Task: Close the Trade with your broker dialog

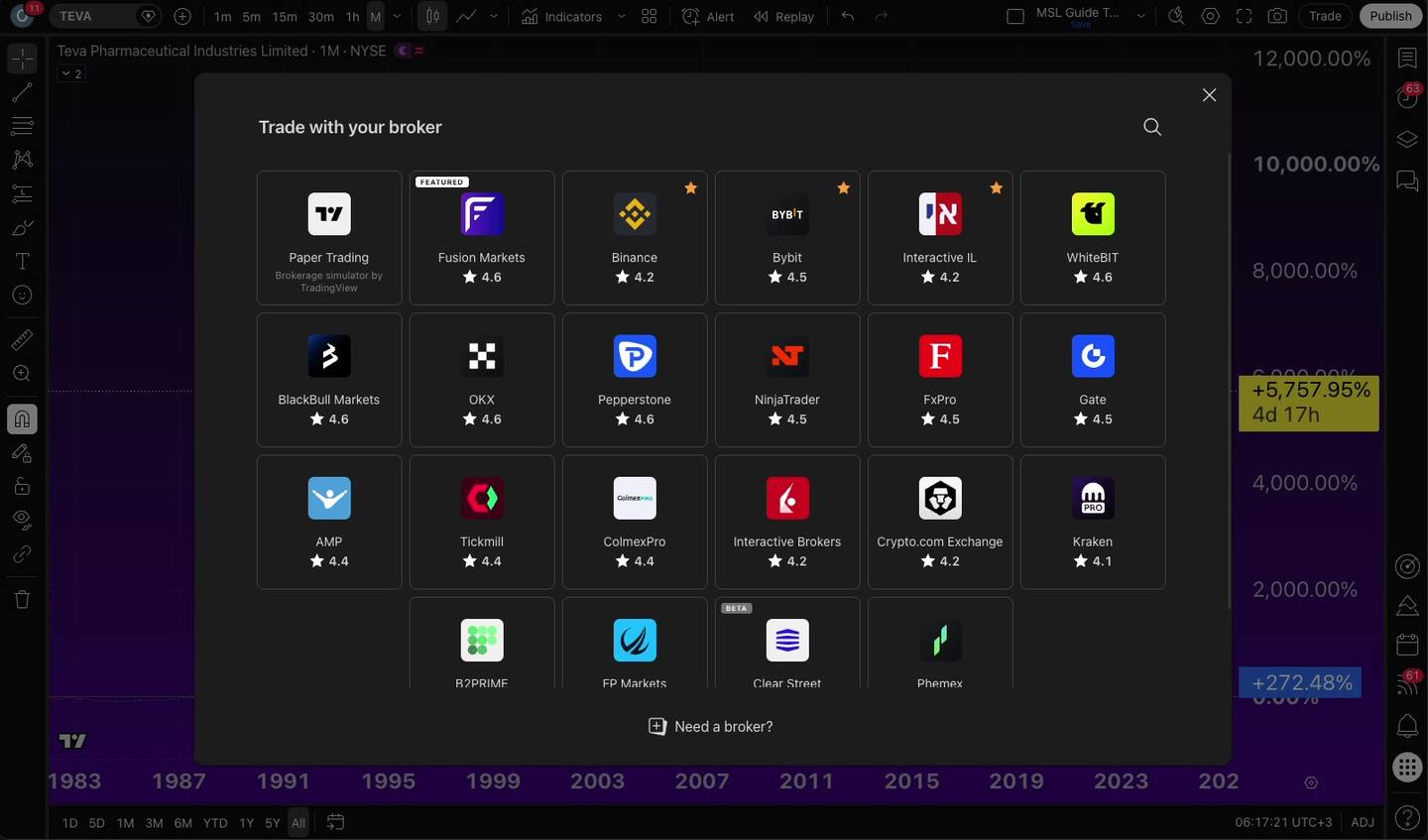Action: pos(1209,95)
